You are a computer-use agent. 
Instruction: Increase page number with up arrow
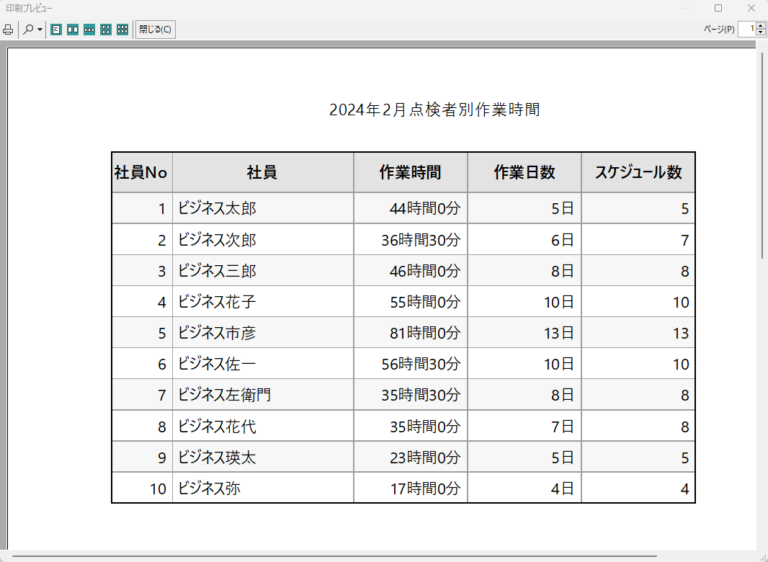(x=759, y=26)
